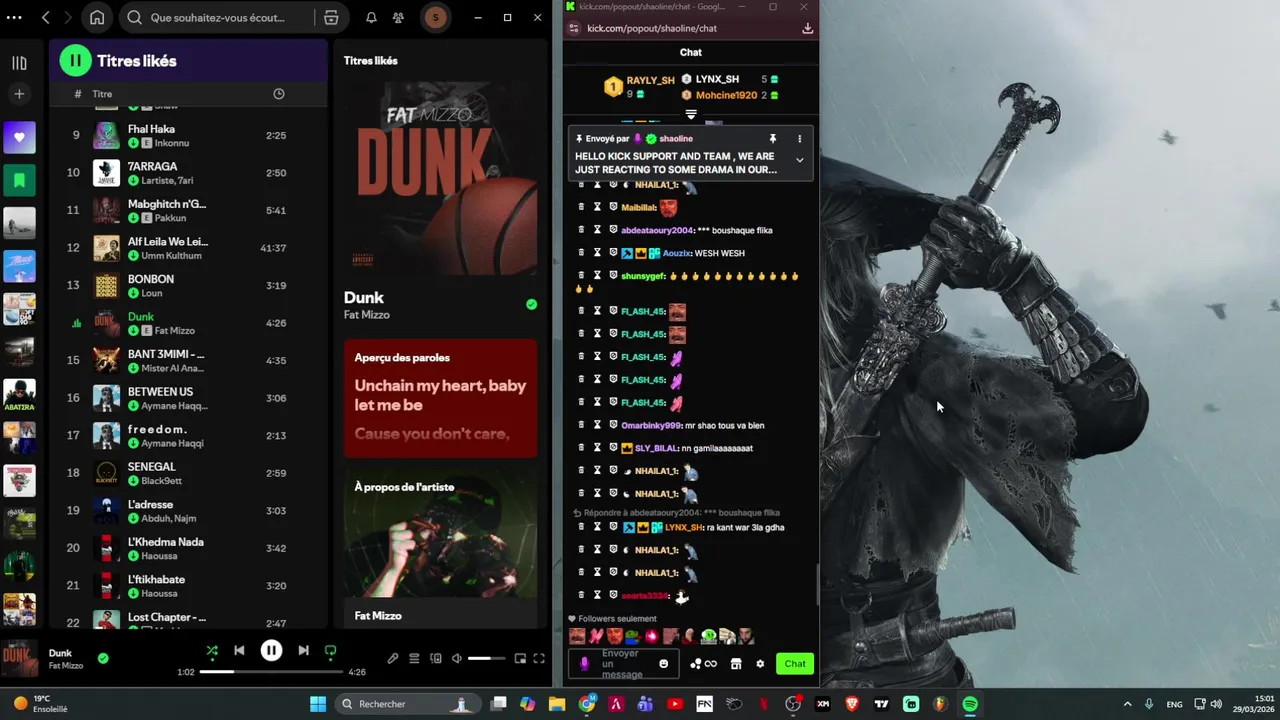Go back in Spotify navigation

pos(46,17)
